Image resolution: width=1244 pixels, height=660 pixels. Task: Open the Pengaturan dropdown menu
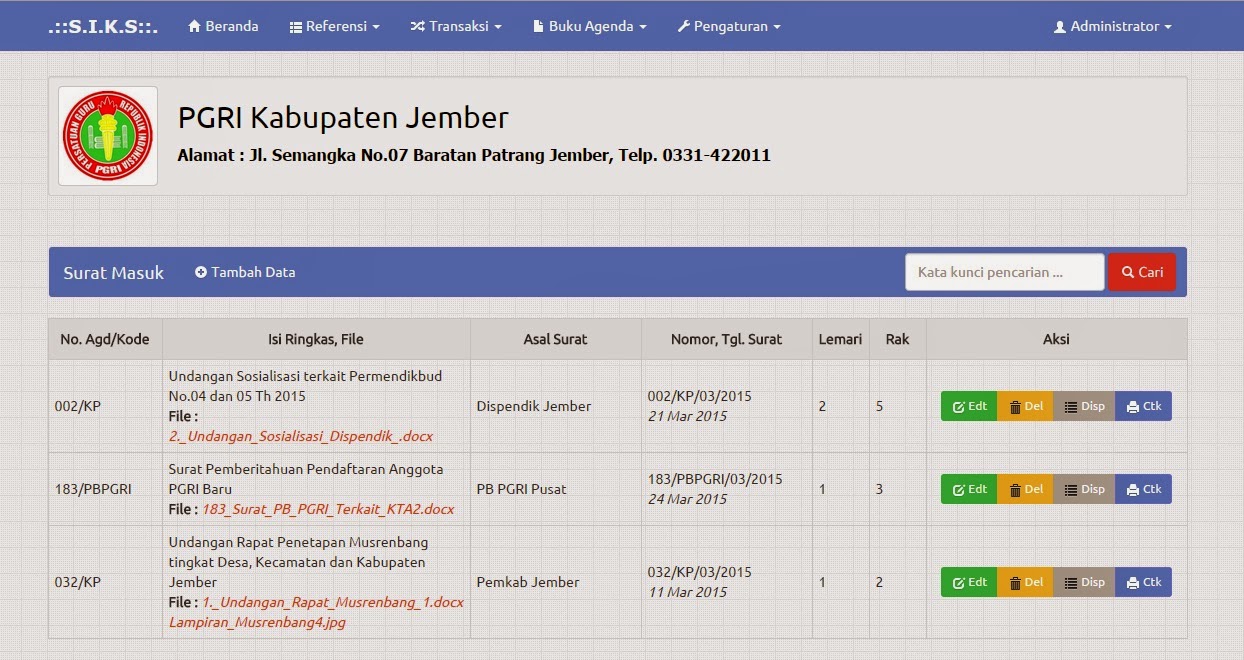pyautogui.click(x=729, y=26)
